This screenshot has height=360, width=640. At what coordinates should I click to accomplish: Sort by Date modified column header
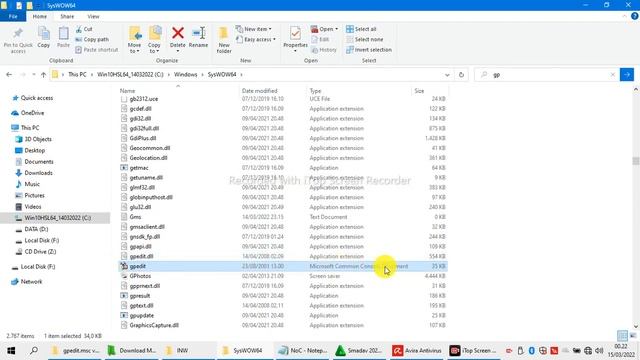pos(272,91)
